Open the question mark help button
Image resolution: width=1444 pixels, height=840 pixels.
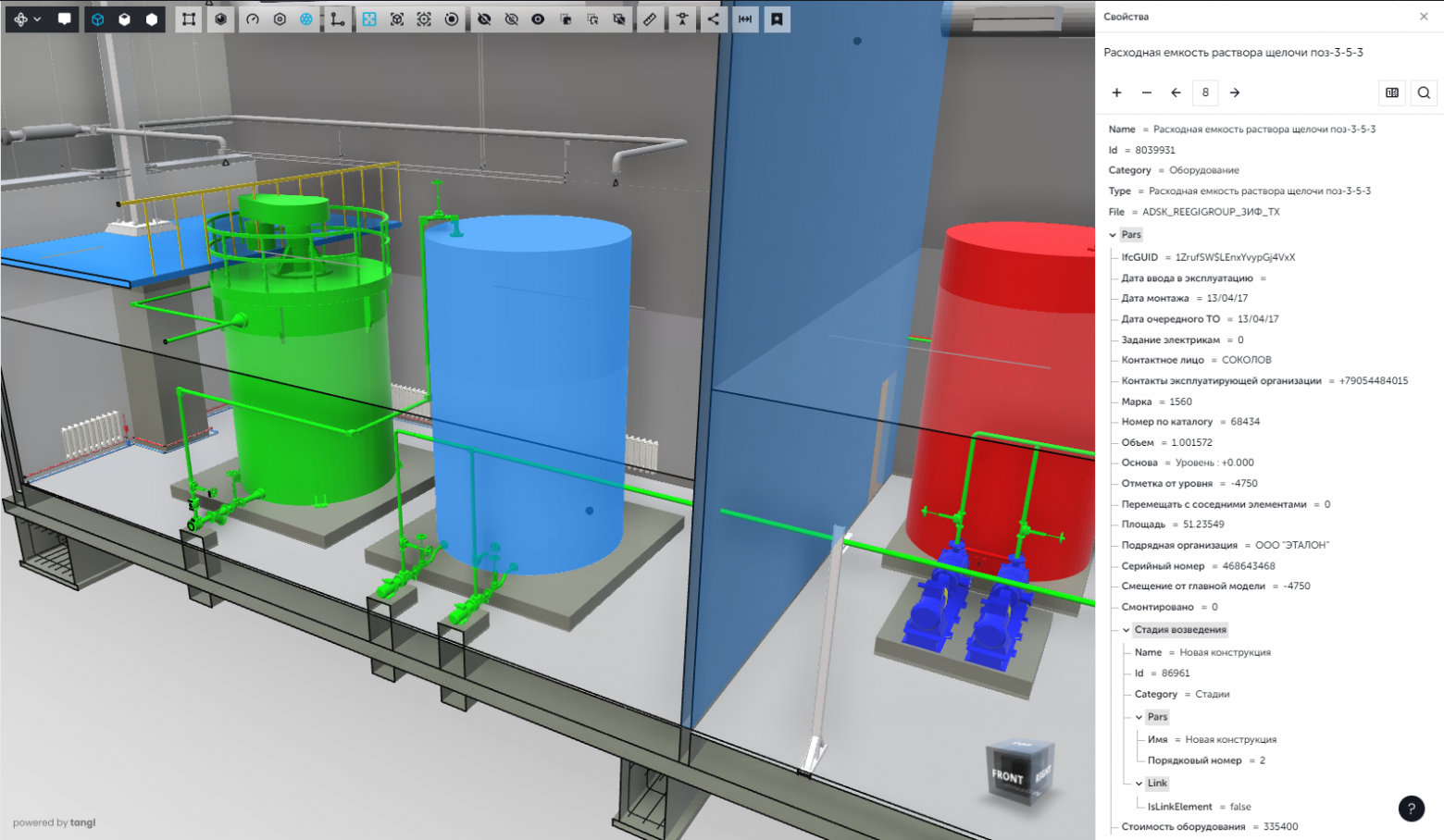point(1411,809)
